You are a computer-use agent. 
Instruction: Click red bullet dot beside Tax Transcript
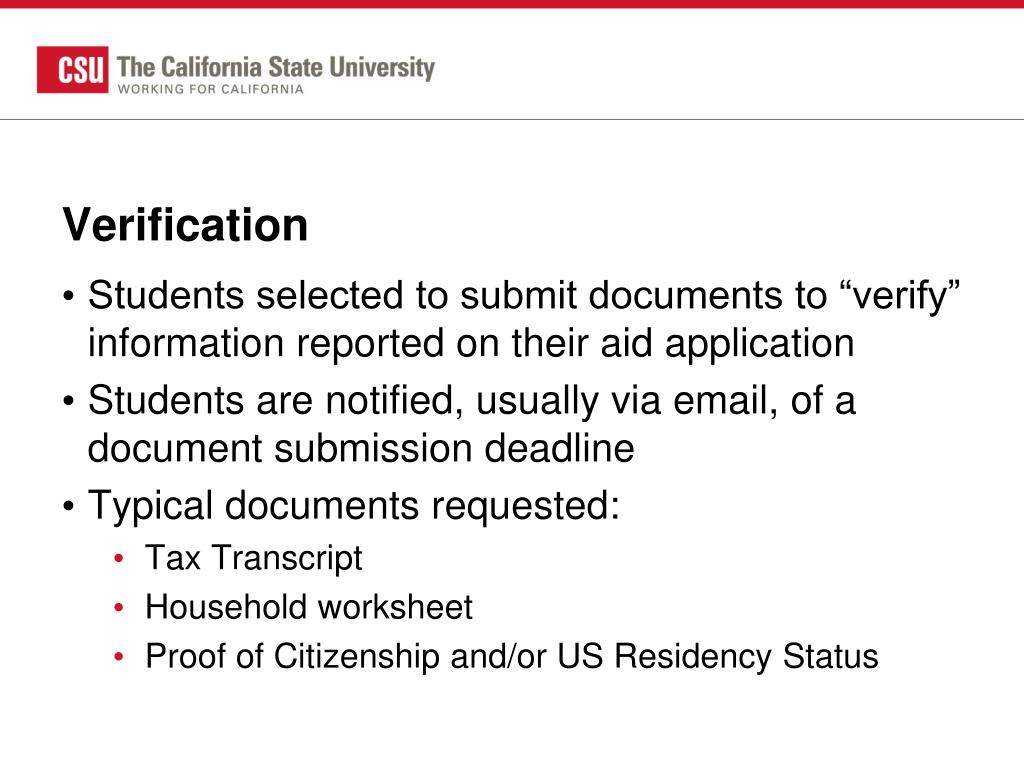120,559
